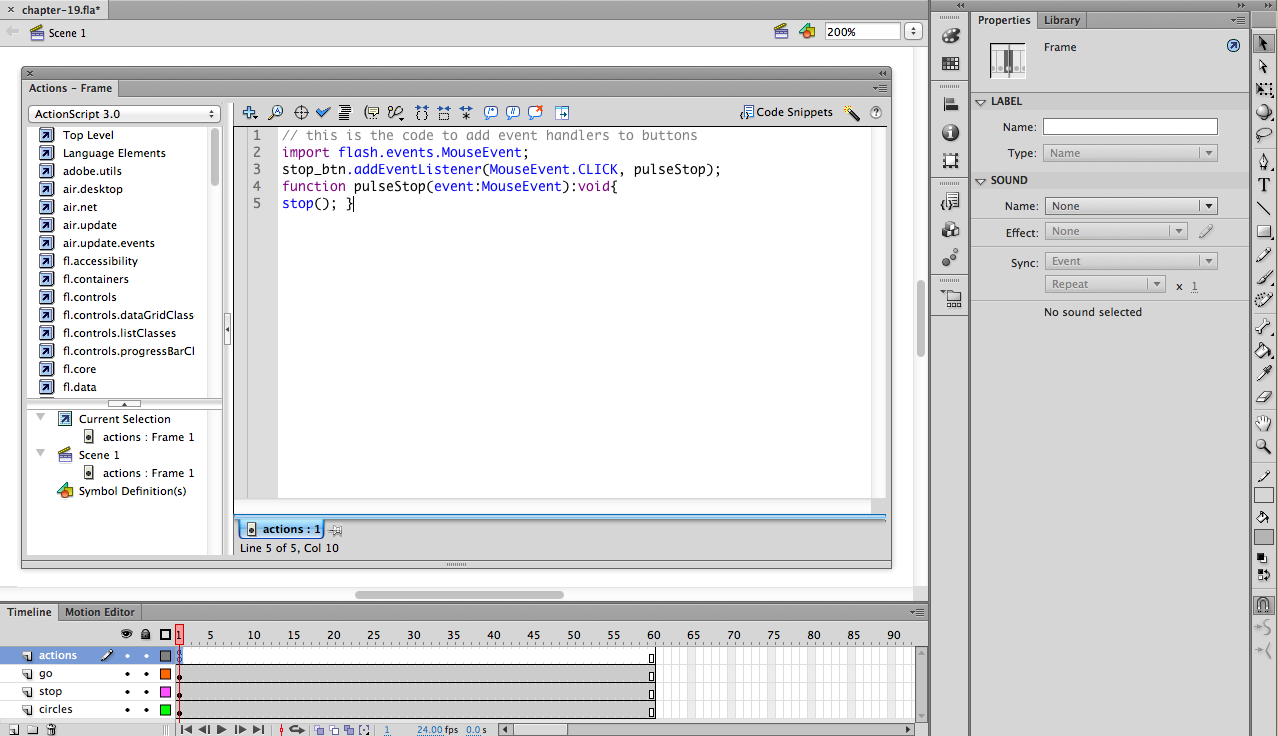Apply a block comment to the code
Image resolution: width=1278 pixels, height=736 pixels.
pyautogui.click(x=489, y=112)
